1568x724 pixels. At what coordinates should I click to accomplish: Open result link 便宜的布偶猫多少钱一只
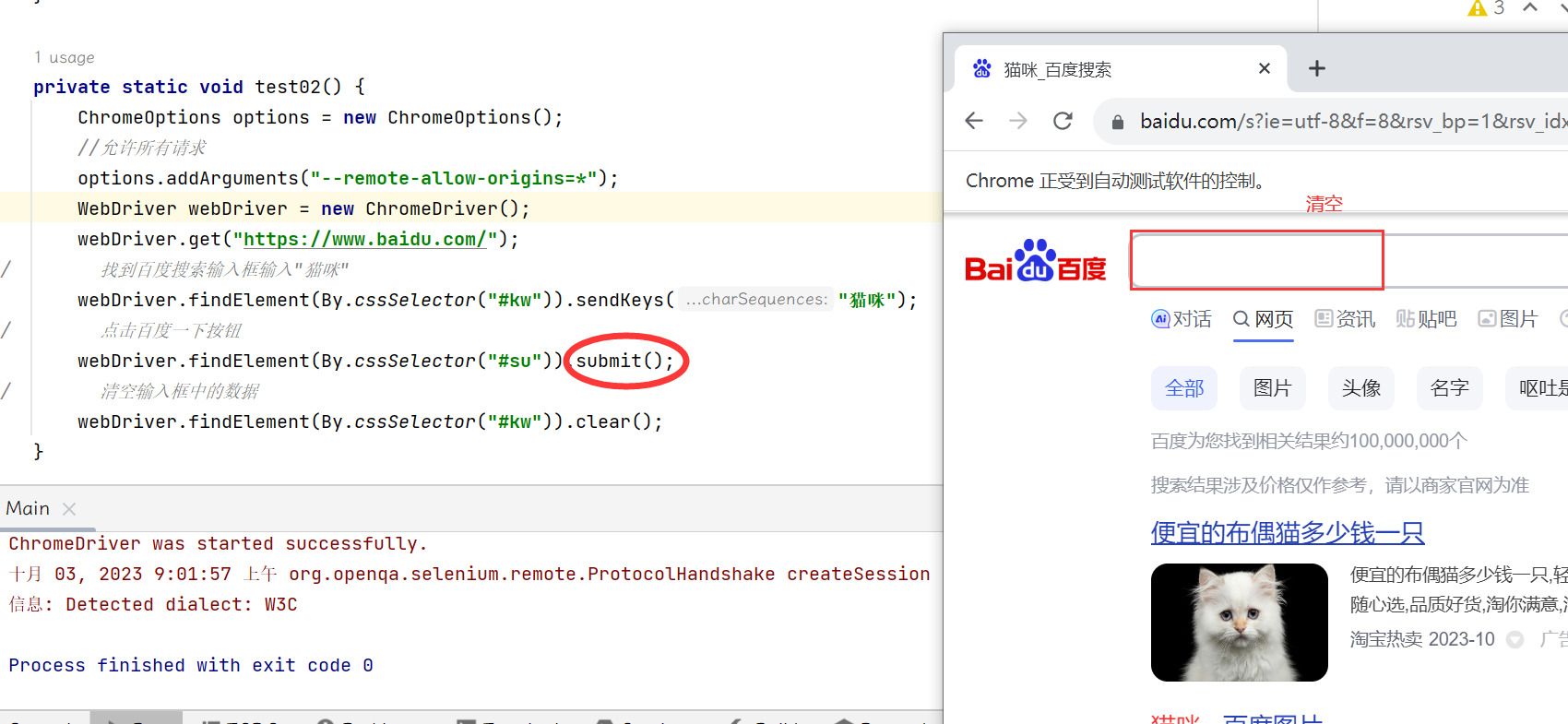pos(1288,533)
